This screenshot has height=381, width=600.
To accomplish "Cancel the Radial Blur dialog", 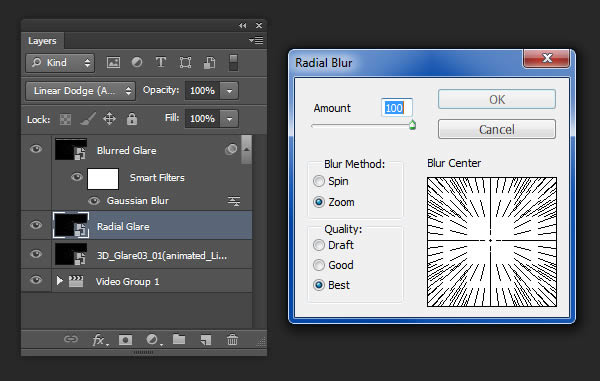I will pyautogui.click(x=497, y=129).
